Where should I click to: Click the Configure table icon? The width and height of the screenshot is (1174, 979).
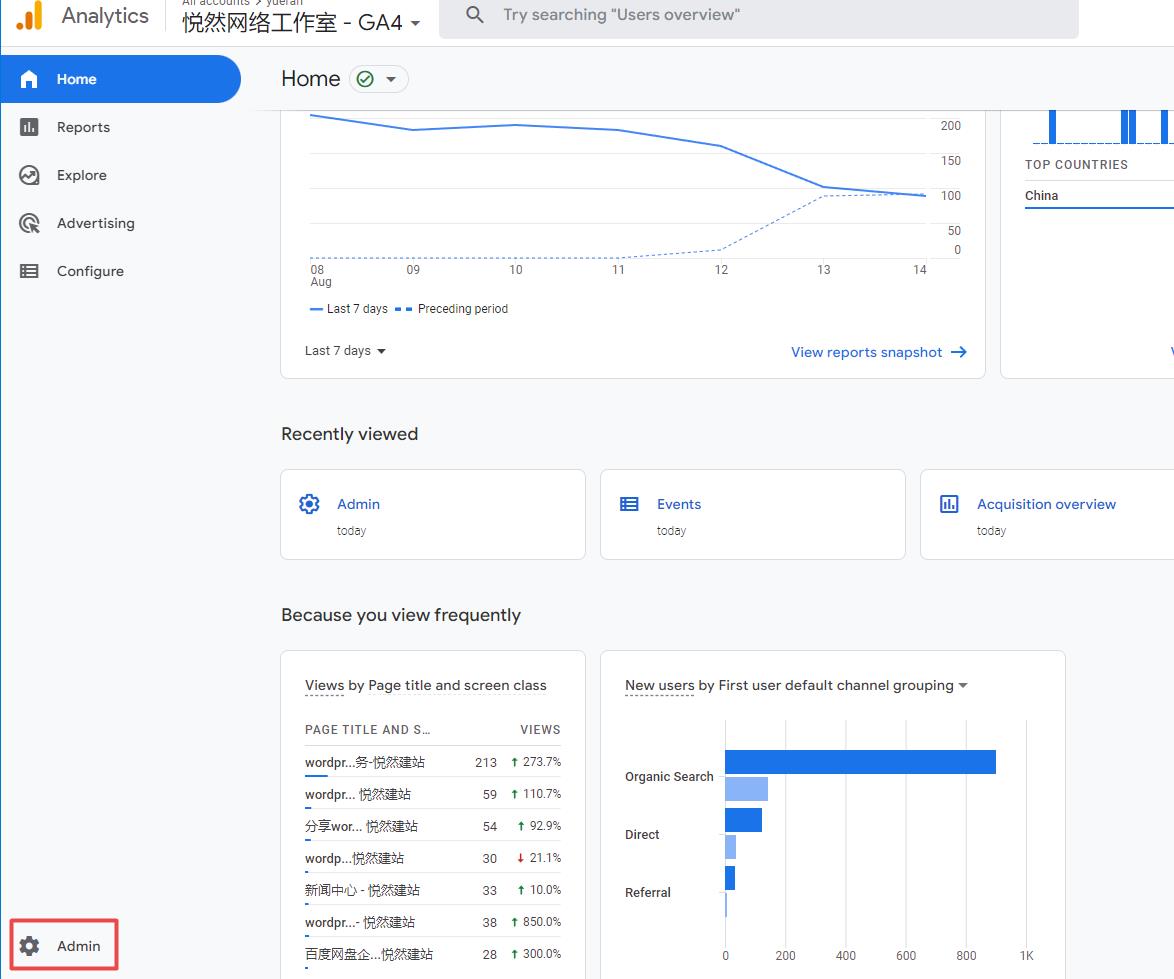click(29, 271)
